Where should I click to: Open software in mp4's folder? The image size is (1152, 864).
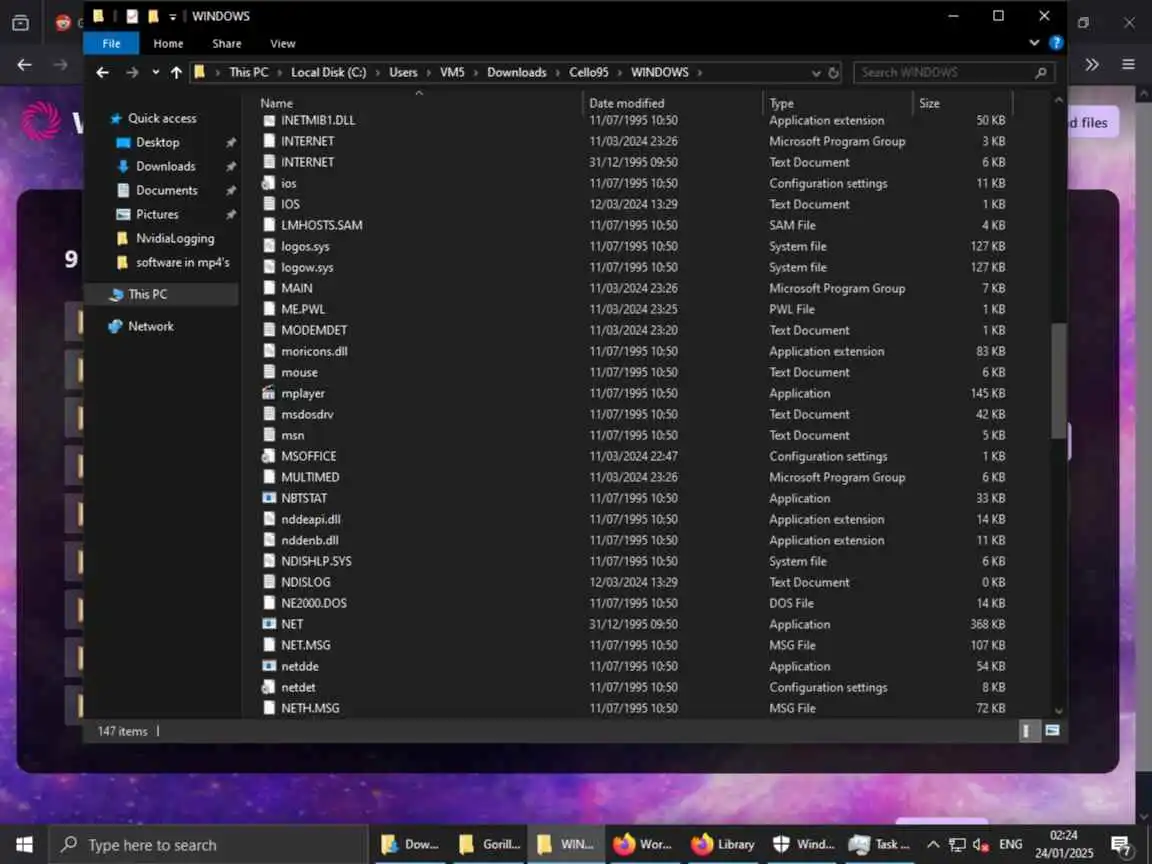[182, 262]
